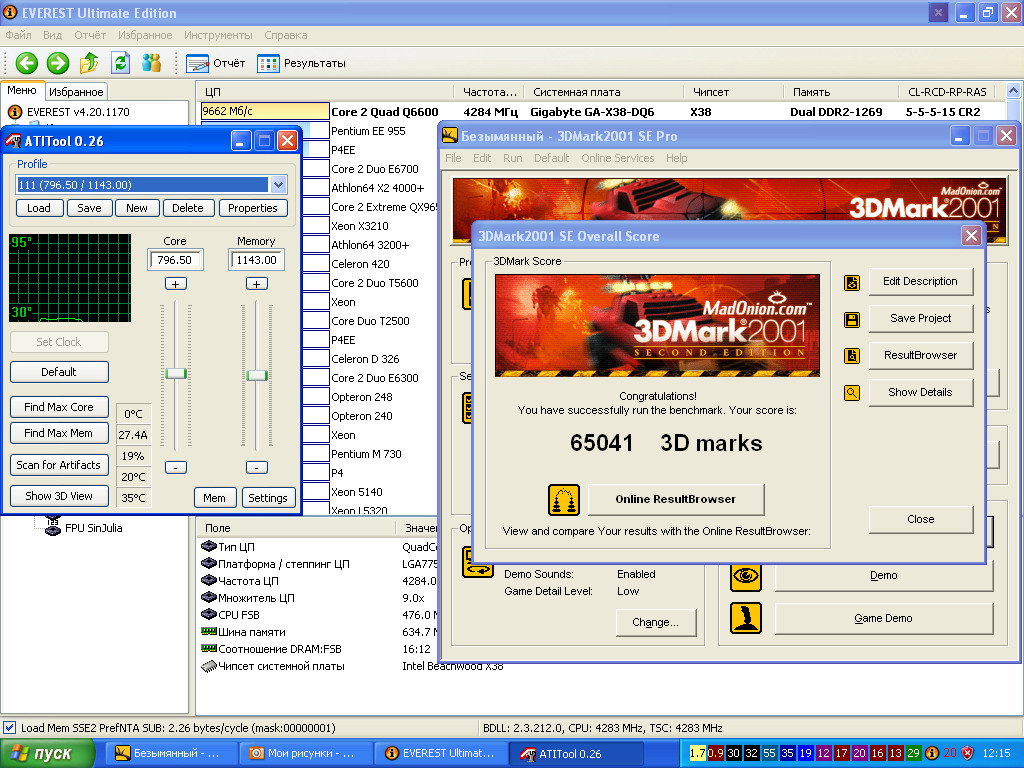
Task: Decrease Core clock with the minus button
Action: [x=176, y=467]
